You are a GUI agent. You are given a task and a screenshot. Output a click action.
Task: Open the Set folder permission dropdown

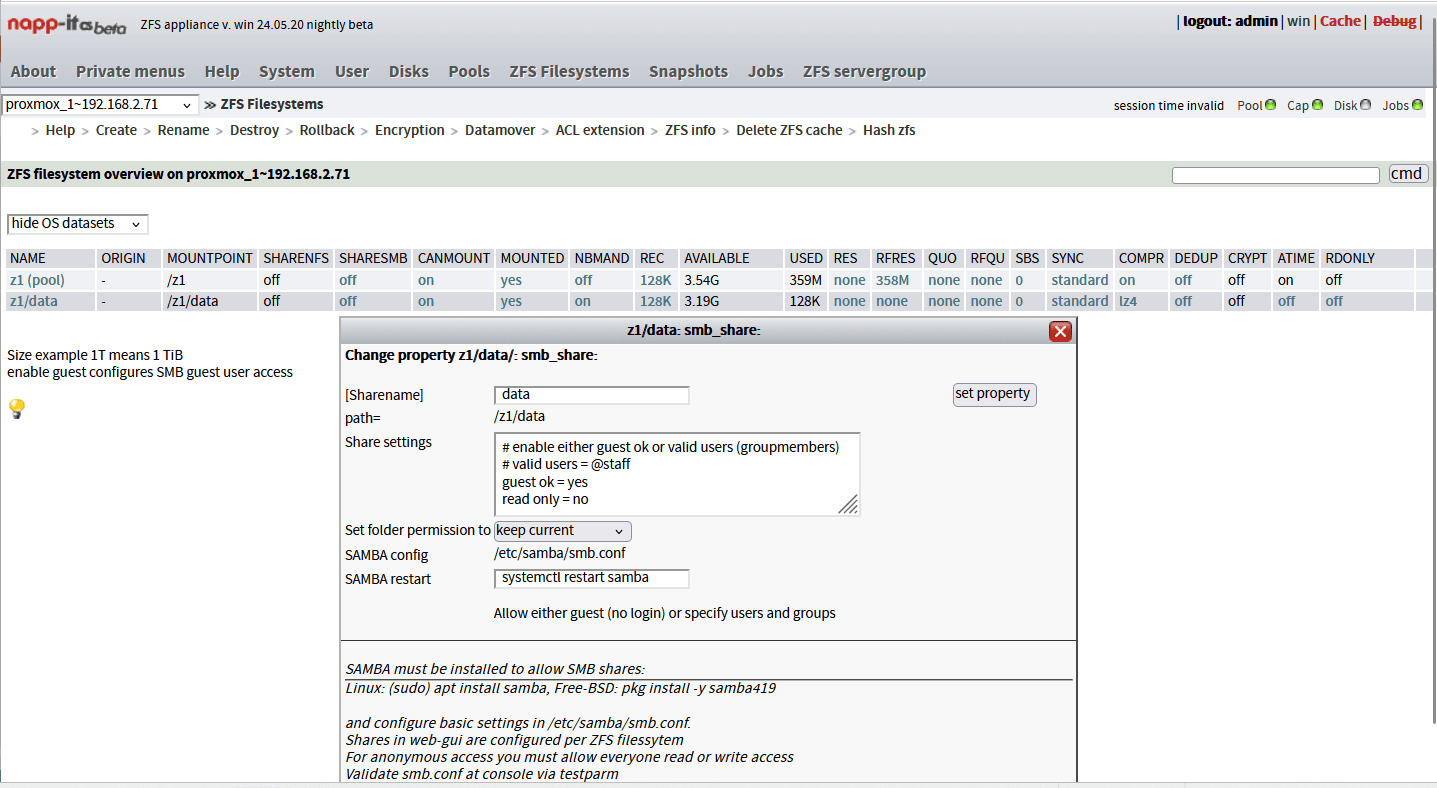562,530
